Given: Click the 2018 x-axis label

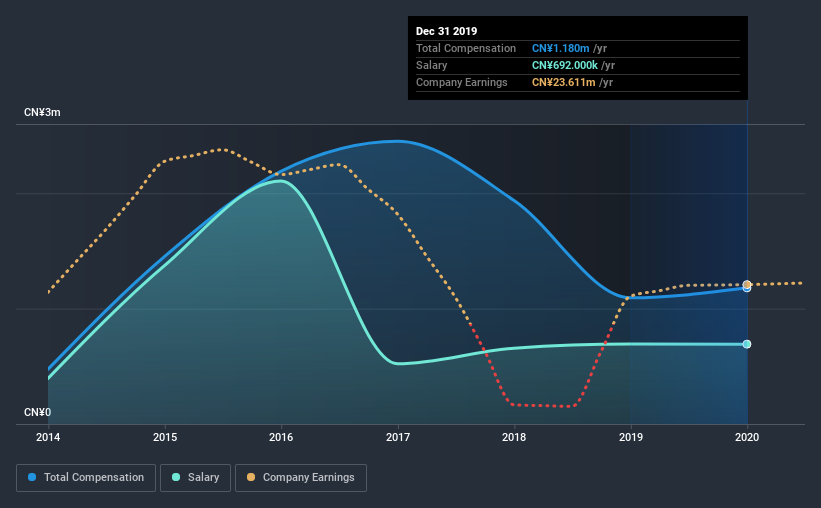Looking at the screenshot, I should pyautogui.click(x=514, y=437).
